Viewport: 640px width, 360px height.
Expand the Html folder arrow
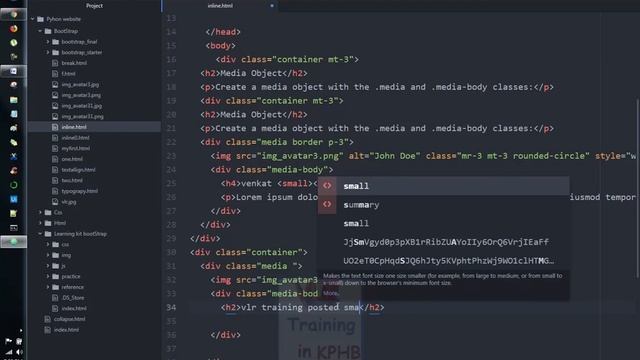tap(40, 223)
